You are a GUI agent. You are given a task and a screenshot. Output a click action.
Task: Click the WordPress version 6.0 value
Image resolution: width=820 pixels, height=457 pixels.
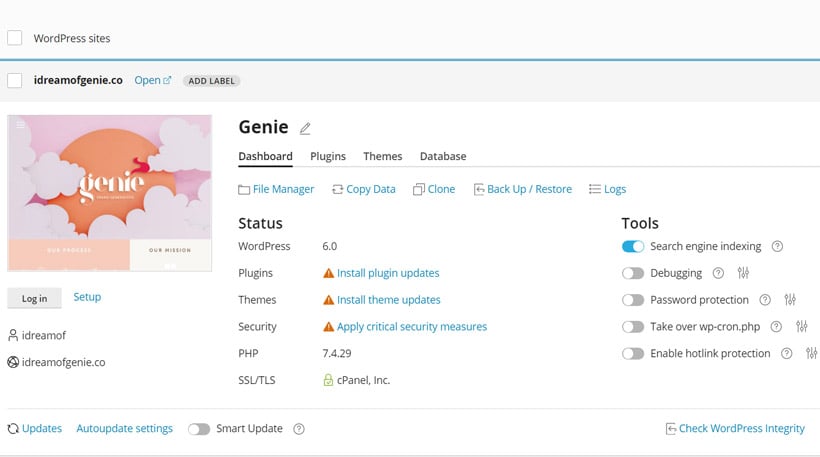[329, 246]
